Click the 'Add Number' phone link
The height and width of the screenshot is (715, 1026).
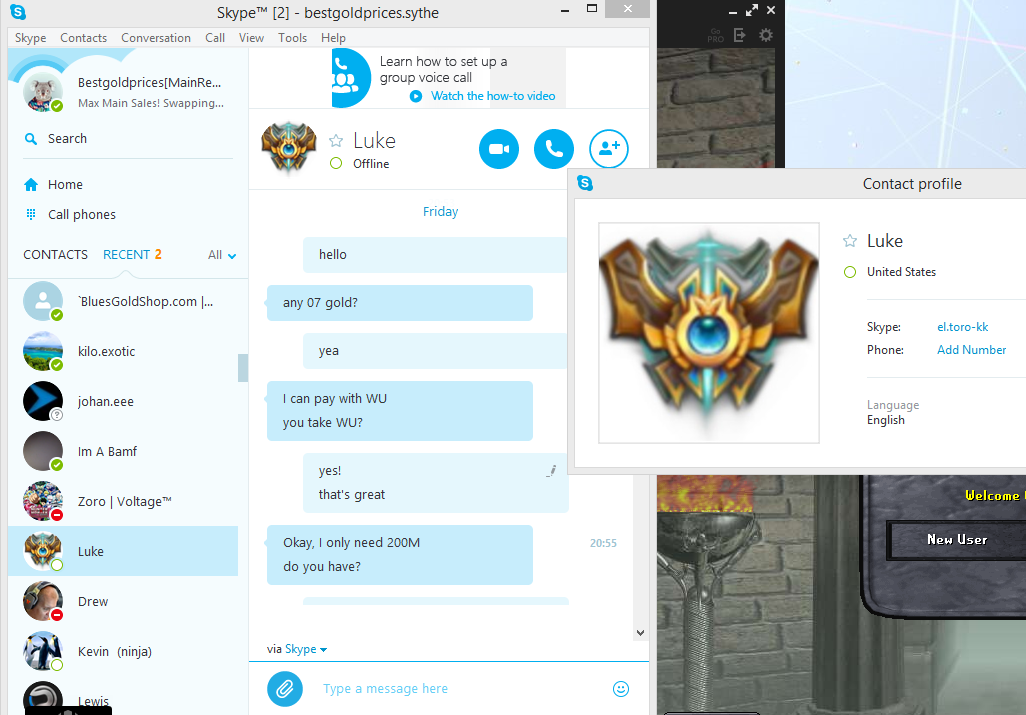(x=971, y=350)
